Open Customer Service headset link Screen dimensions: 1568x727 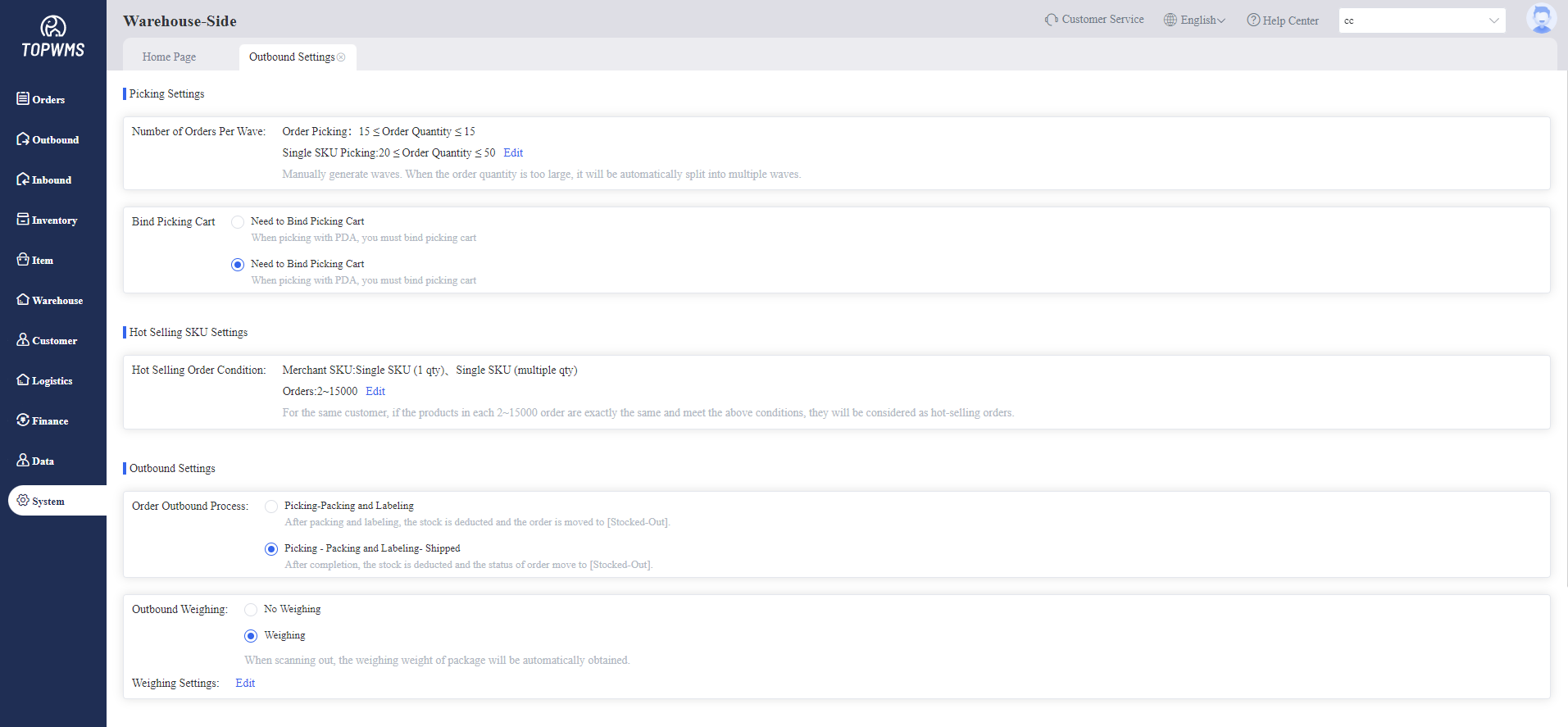point(1094,20)
